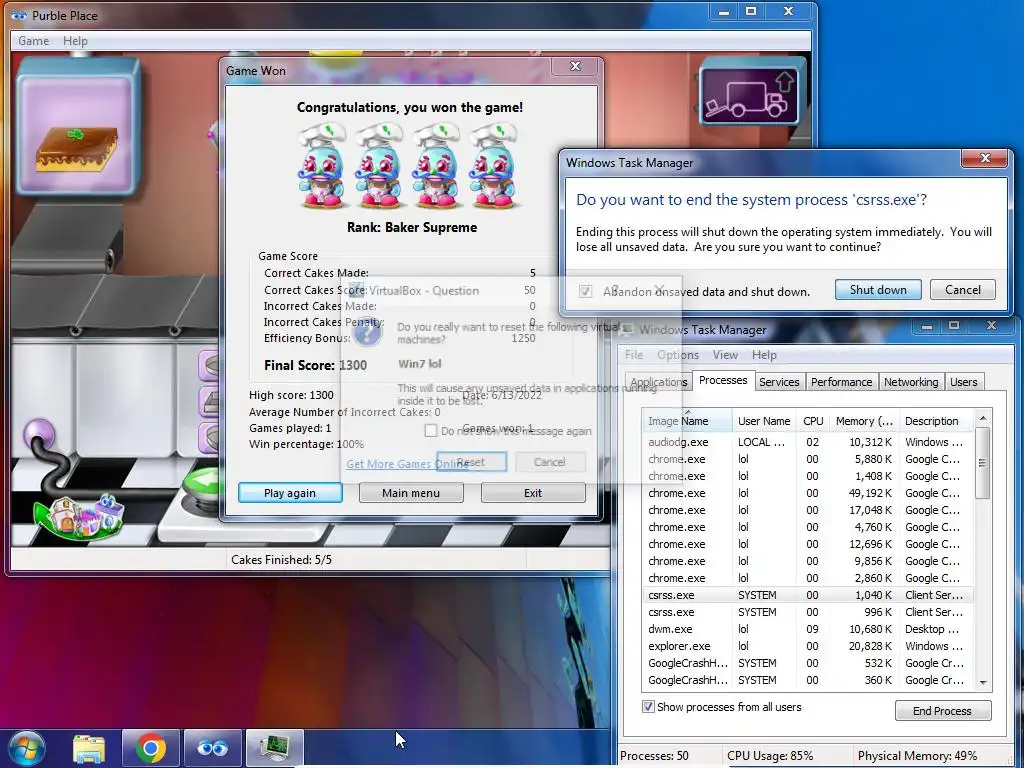
Task: Sort processes by CPU column
Action: point(813,421)
